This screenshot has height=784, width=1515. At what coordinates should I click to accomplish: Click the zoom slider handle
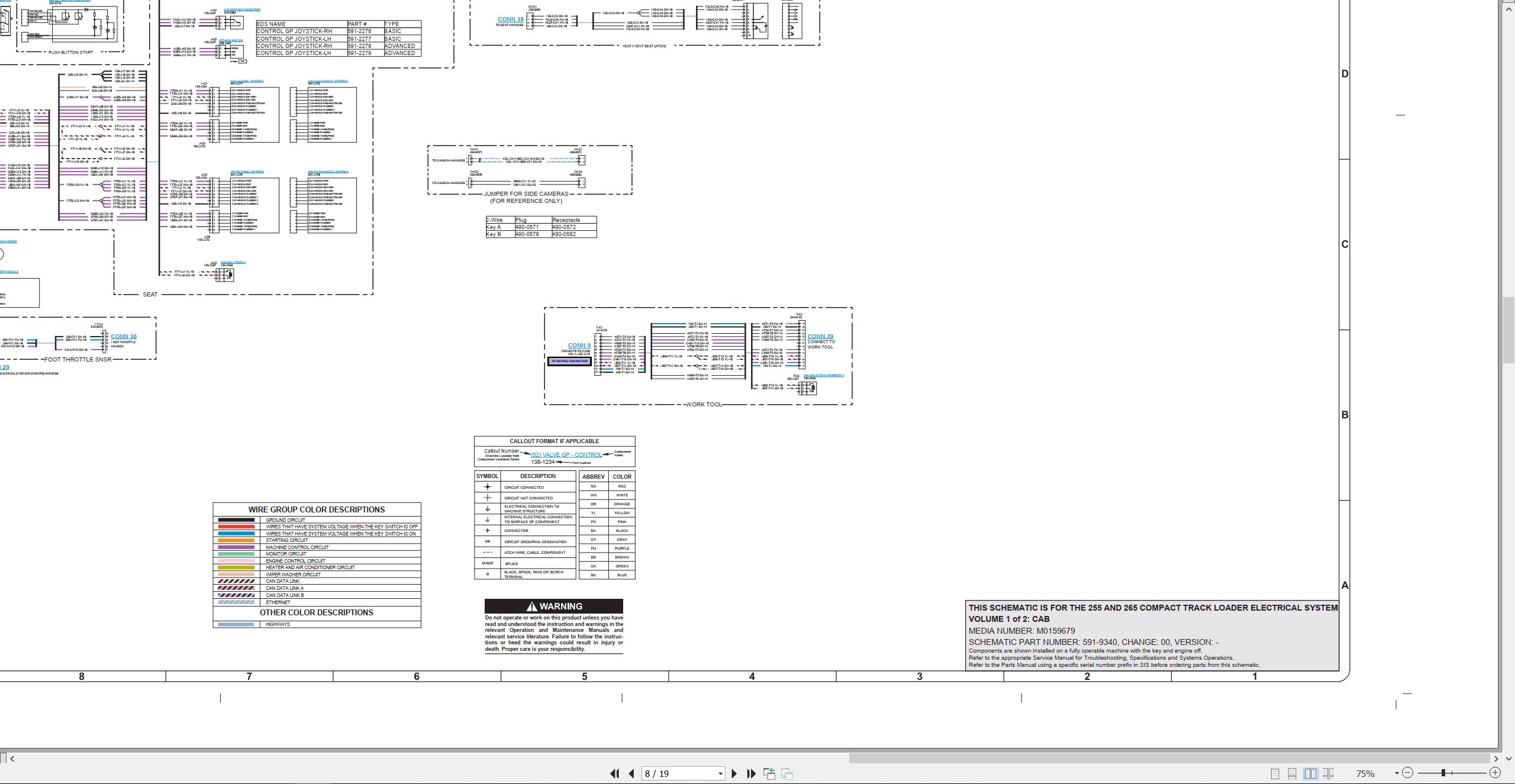[1443, 773]
